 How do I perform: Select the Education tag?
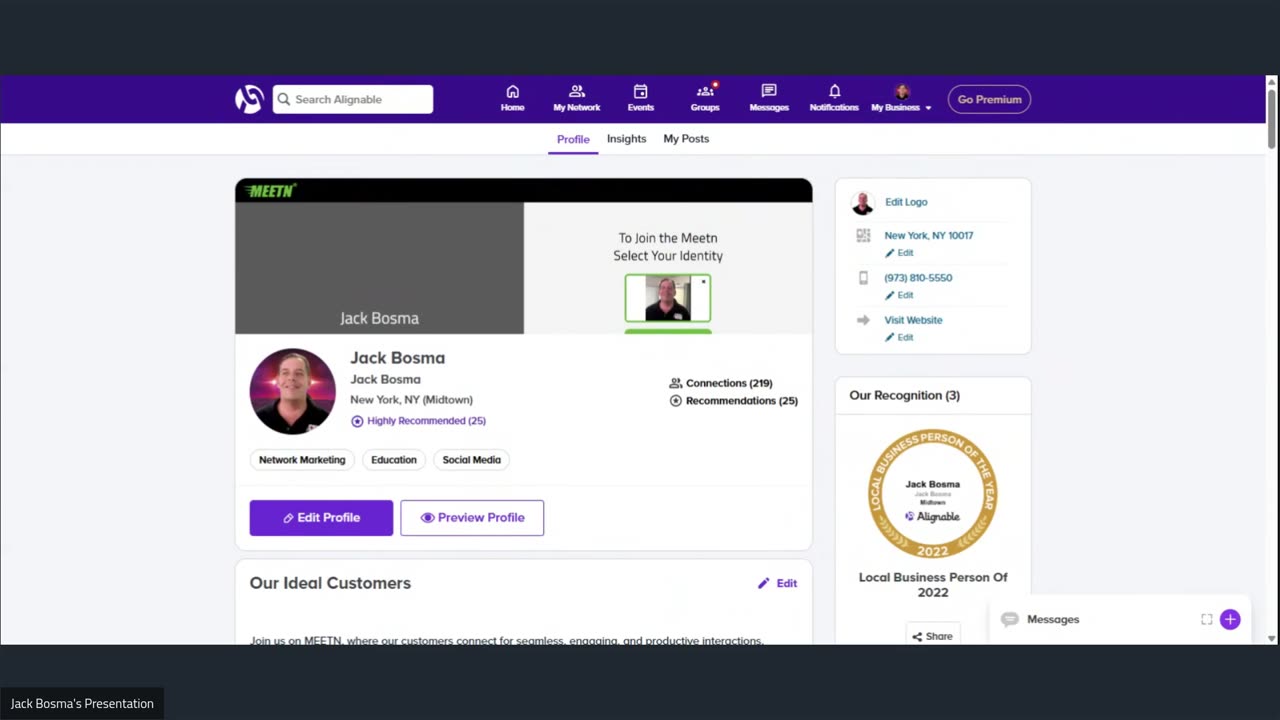point(394,460)
